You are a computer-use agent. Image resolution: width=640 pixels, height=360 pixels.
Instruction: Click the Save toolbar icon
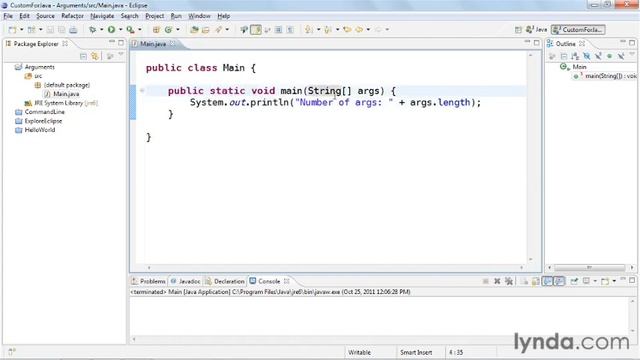[x=50, y=30]
